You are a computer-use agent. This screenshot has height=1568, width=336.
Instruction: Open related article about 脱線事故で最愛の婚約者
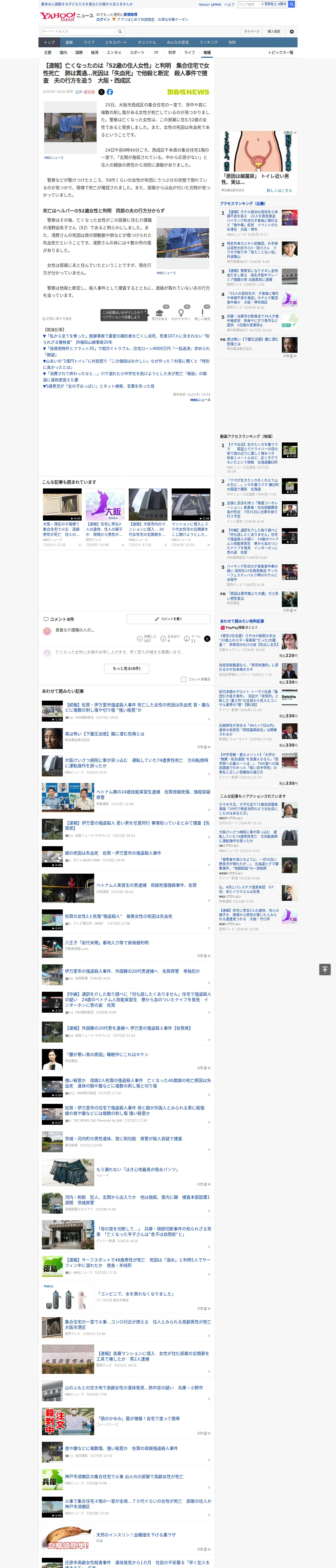126,339
